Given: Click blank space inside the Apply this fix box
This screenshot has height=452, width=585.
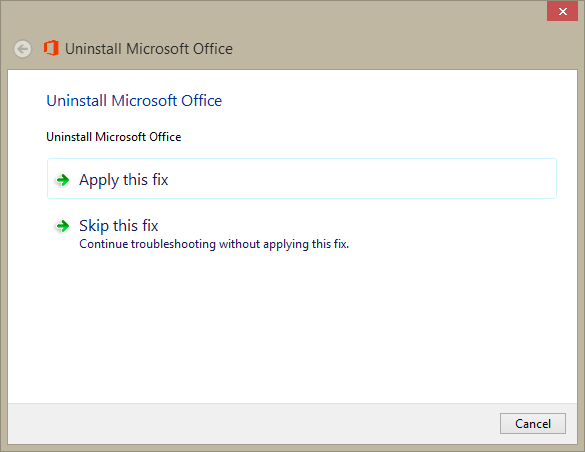Looking at the screenshot, I should 362,179.
